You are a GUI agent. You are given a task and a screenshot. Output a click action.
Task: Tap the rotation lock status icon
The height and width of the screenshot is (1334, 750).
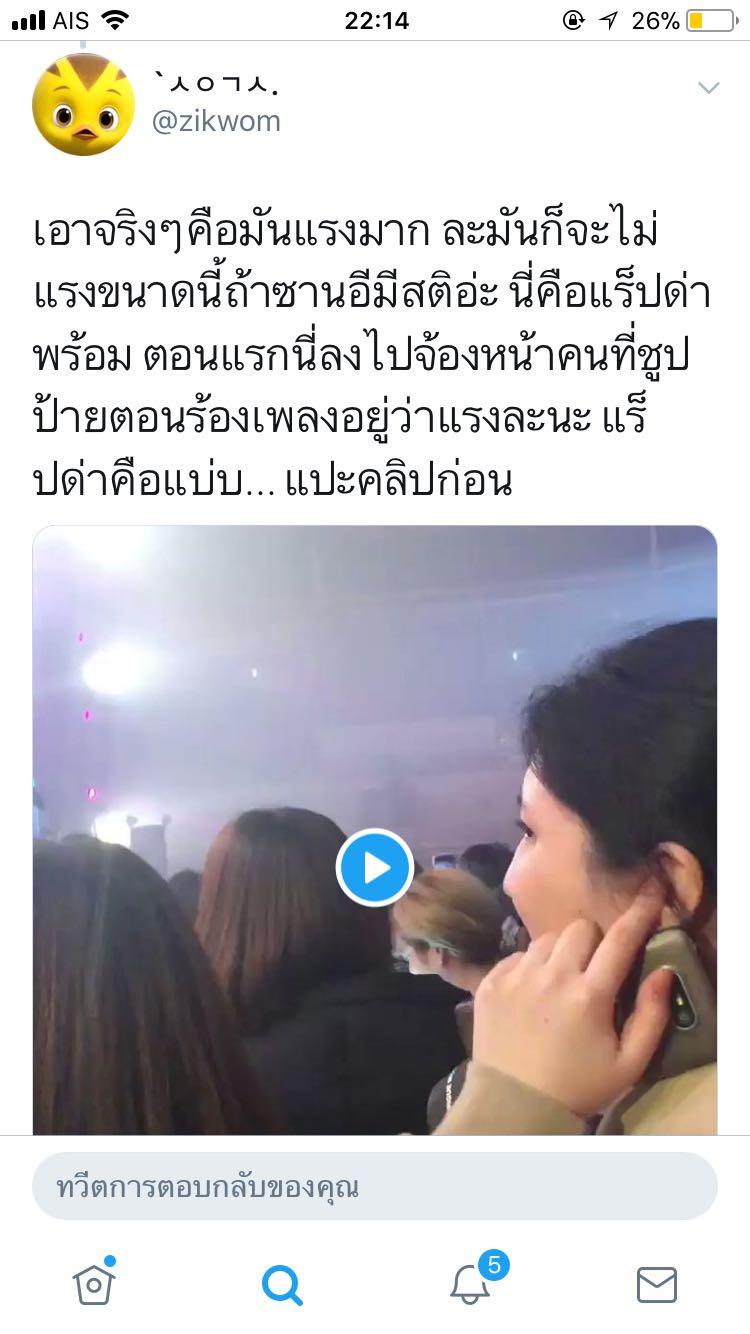[x=574, y=20]
